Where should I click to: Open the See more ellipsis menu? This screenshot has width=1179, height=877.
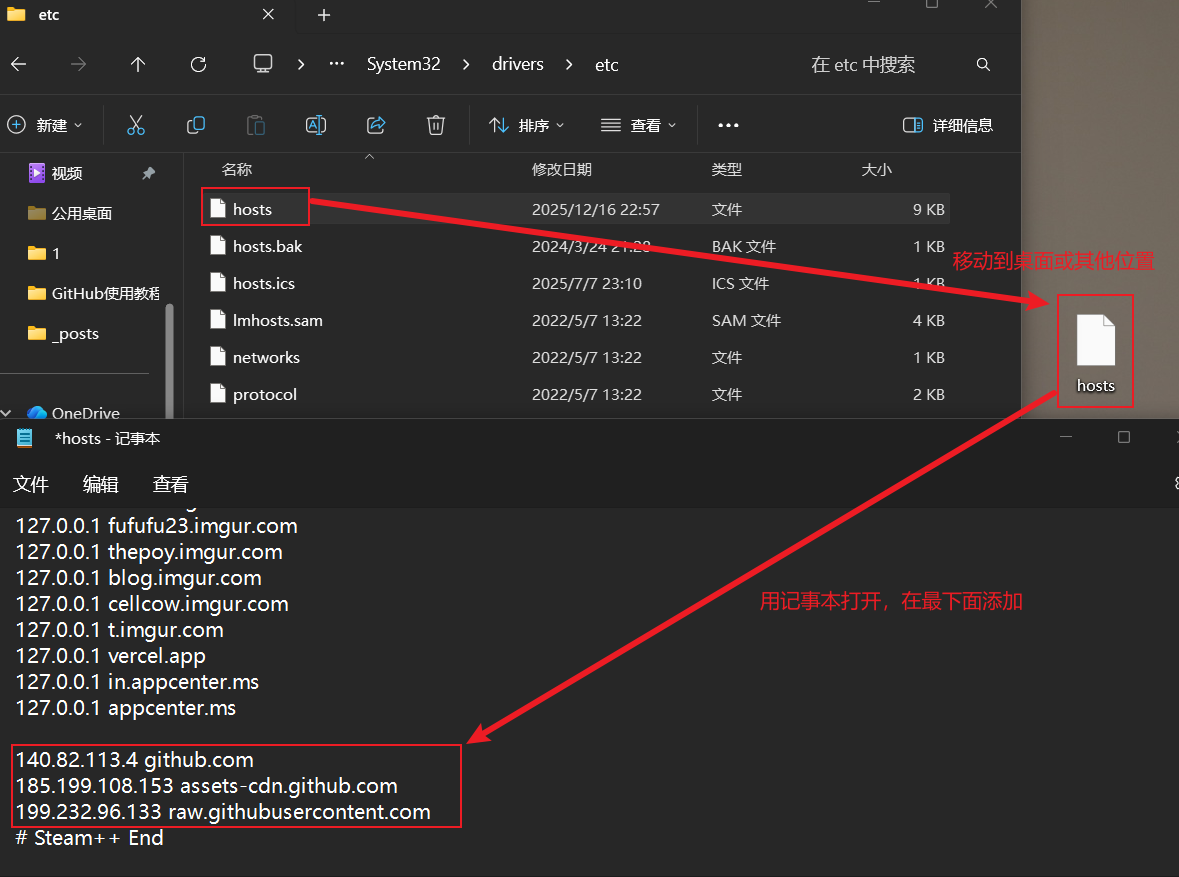click(728, 125)
